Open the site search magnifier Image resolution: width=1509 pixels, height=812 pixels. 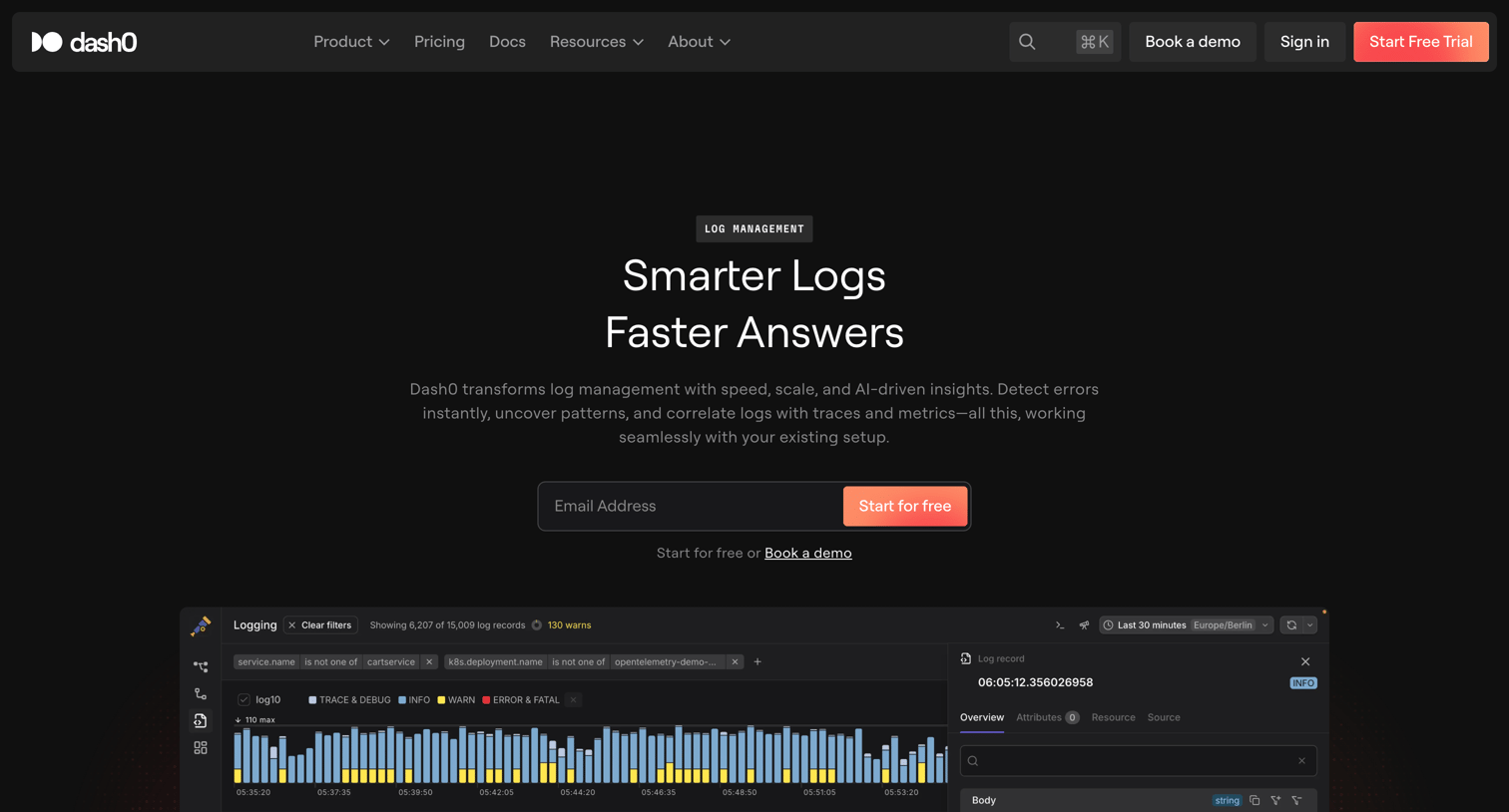tap(1027, 42)
